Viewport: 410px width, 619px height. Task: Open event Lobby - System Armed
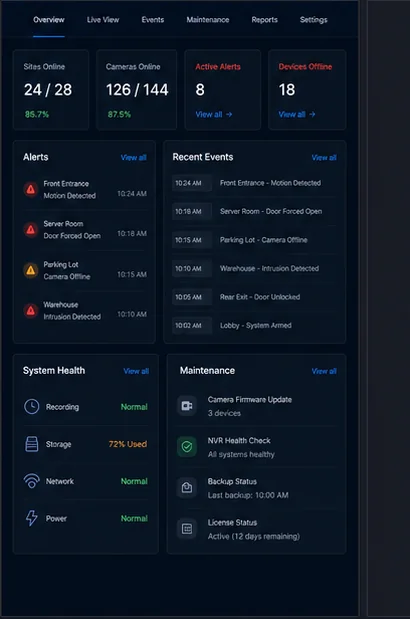click(x=256, y=325)
